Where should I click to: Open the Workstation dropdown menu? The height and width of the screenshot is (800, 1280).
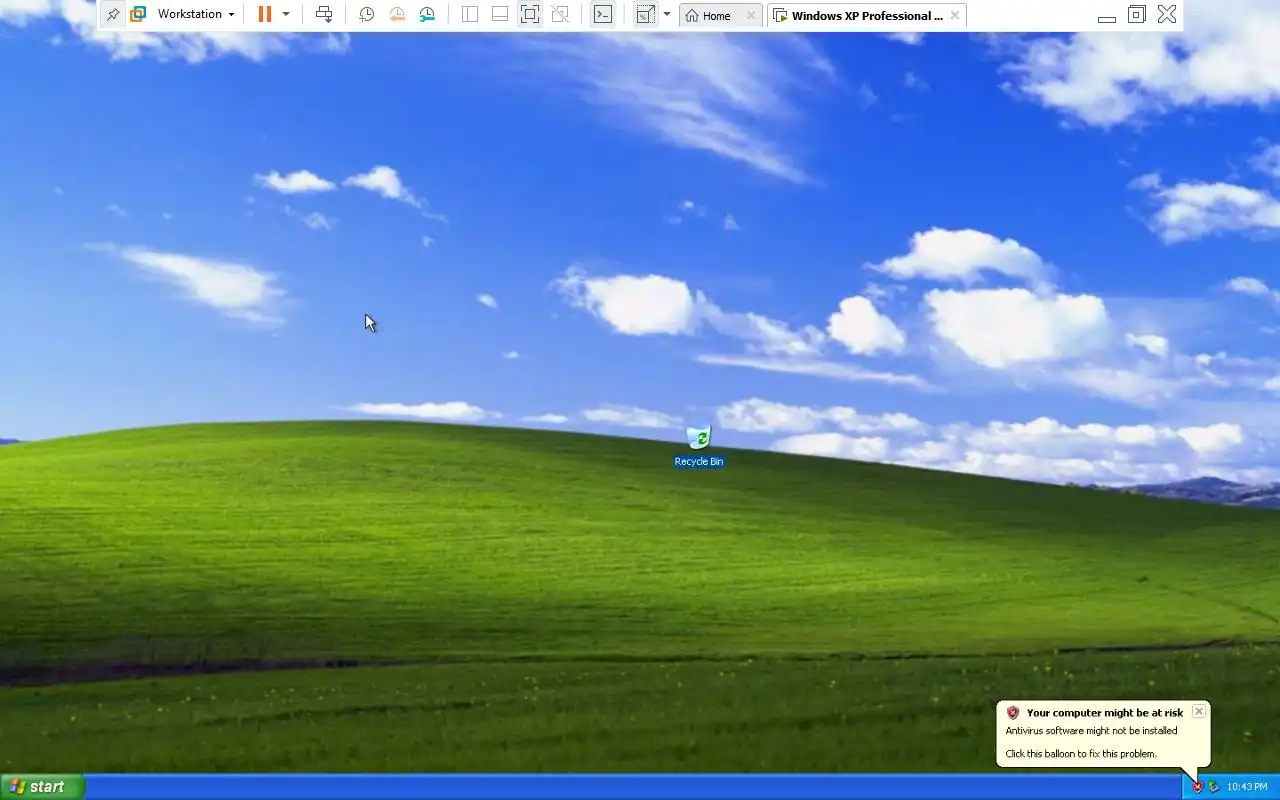196,14
